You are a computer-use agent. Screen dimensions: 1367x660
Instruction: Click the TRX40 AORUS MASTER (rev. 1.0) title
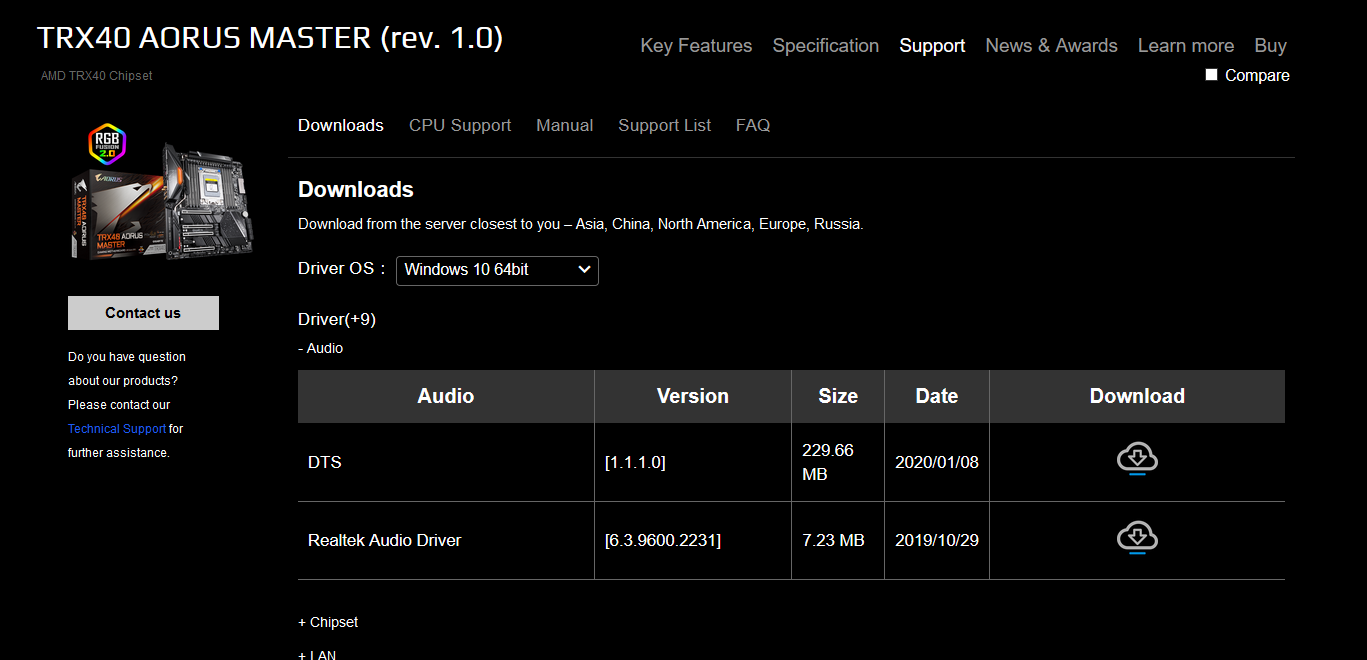click(270, 38)
